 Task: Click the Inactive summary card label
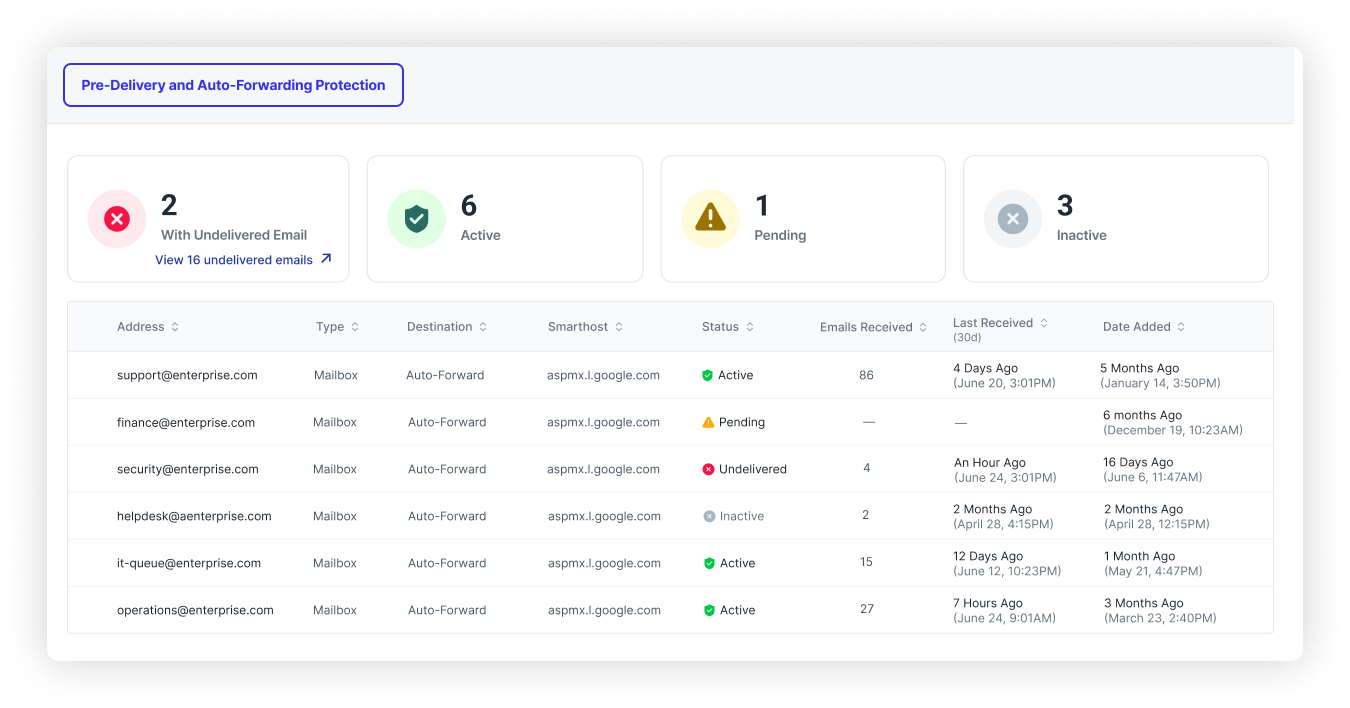[x=1082, y=235]
